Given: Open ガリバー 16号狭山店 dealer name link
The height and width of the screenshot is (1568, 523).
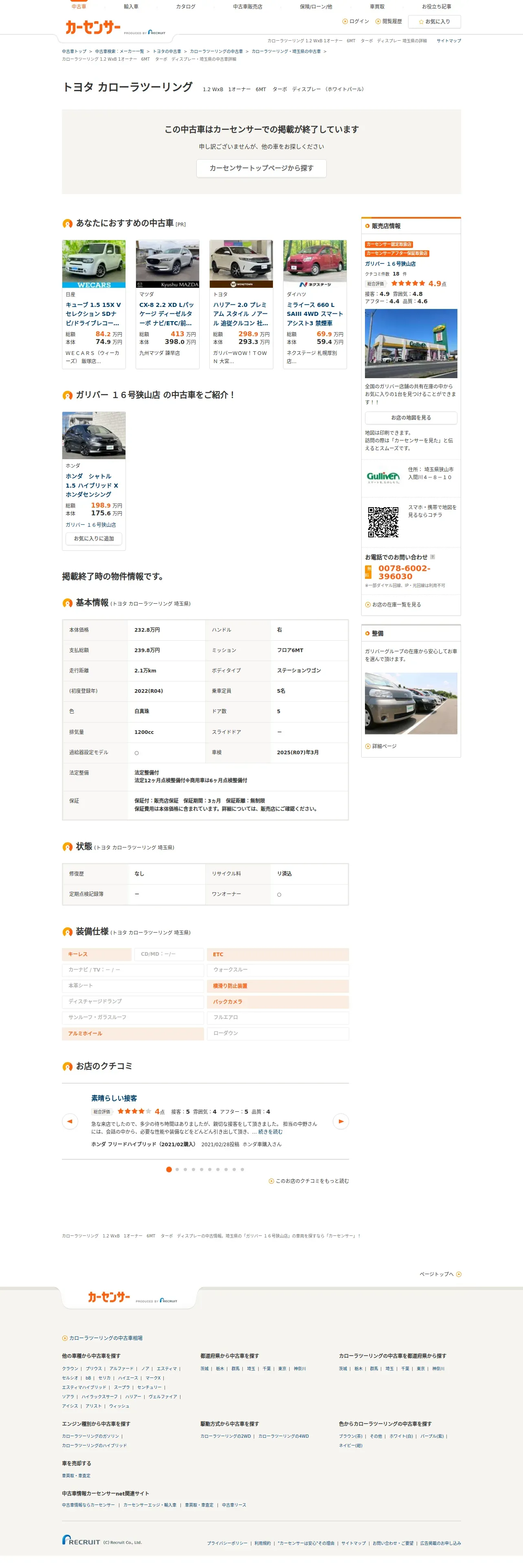Looking at the screenshot, I should 390,264.
